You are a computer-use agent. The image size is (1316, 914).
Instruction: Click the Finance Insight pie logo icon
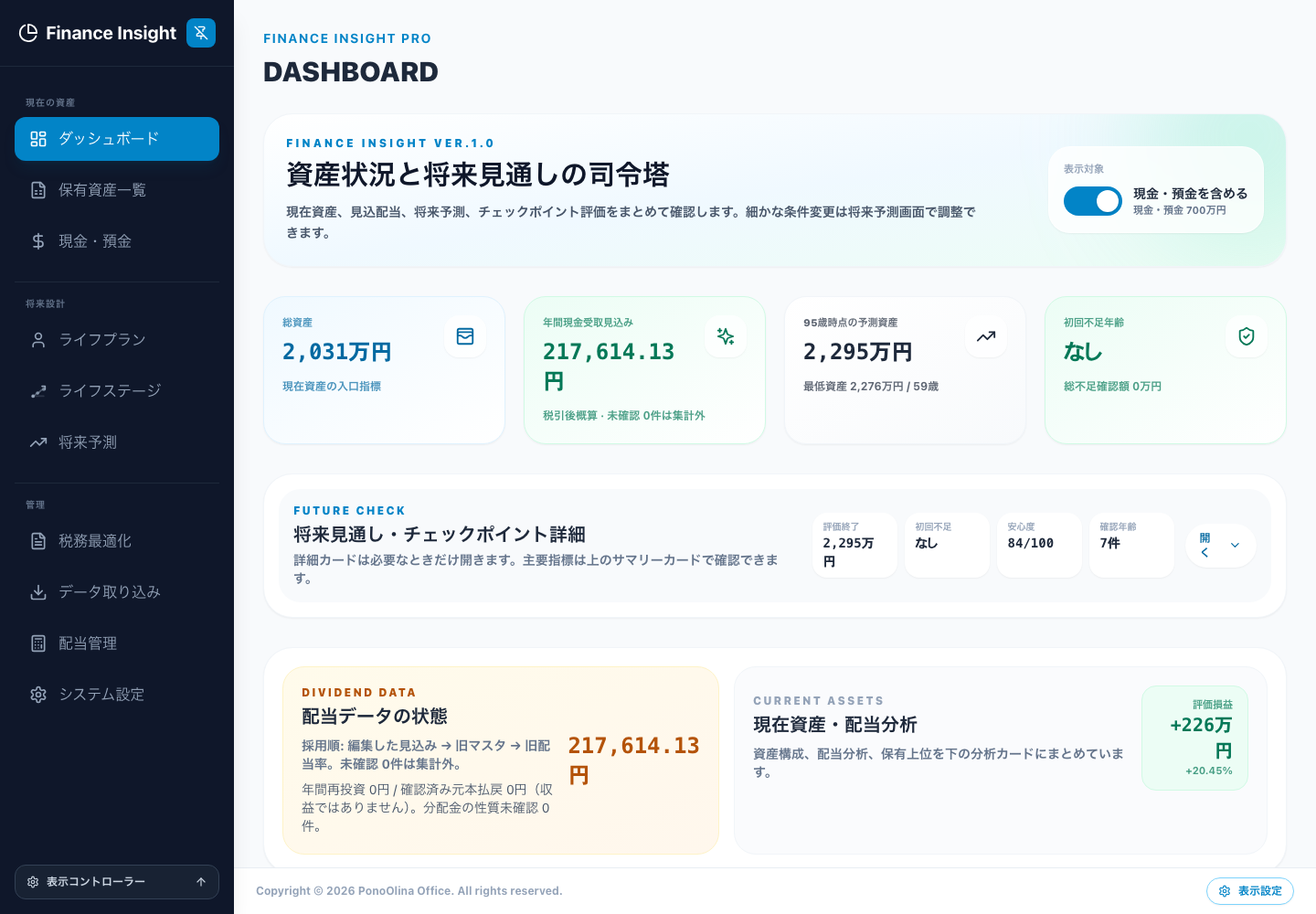(28, 33)
